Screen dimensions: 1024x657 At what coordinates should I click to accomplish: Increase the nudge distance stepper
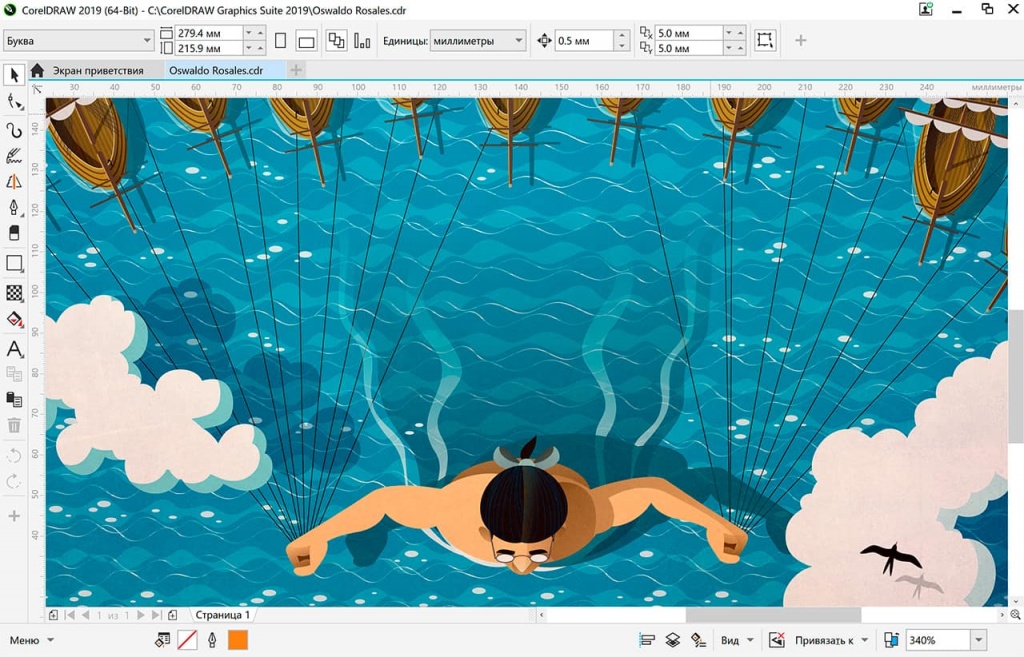point(622,35)
